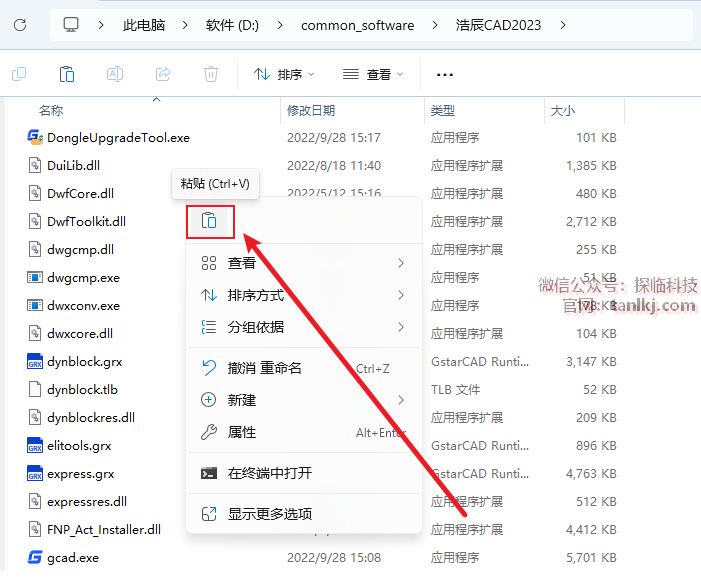Click the delete trash icon in toolbar
The width and height of the screenshot is (701, 582).
point(211,74)
